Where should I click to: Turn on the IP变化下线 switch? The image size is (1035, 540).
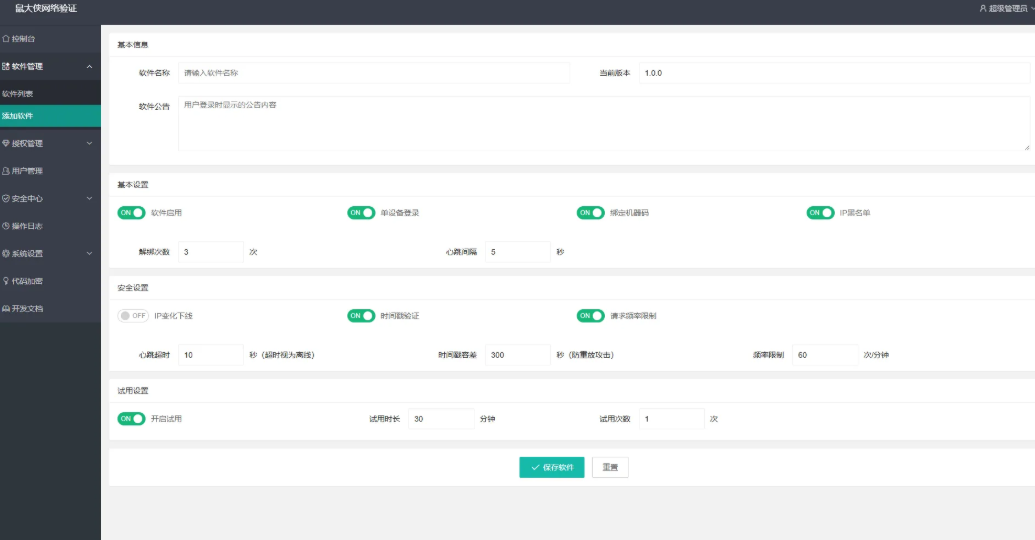pos(131,316)
